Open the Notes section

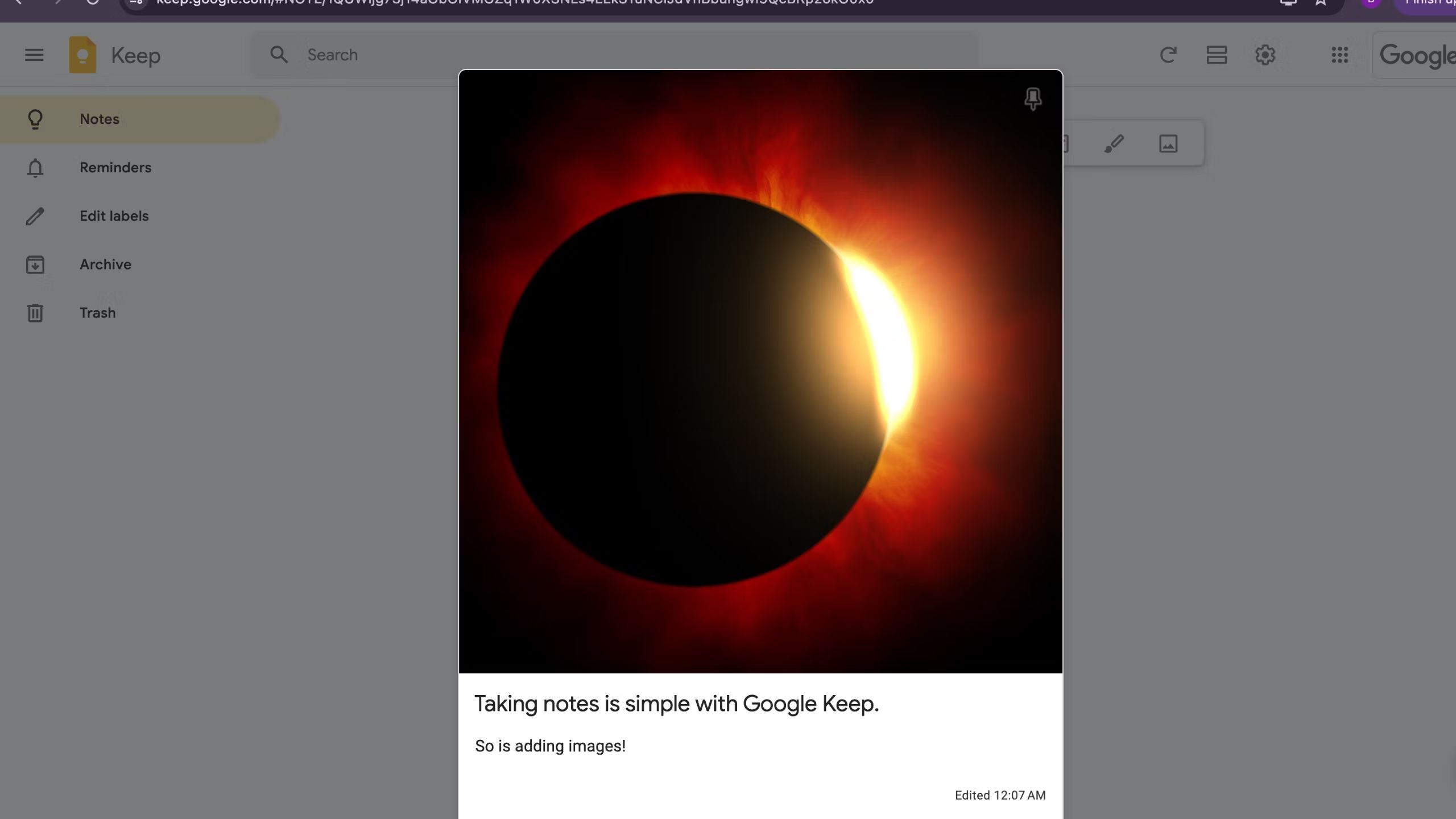pyautogui.click(x=100, y=119)
